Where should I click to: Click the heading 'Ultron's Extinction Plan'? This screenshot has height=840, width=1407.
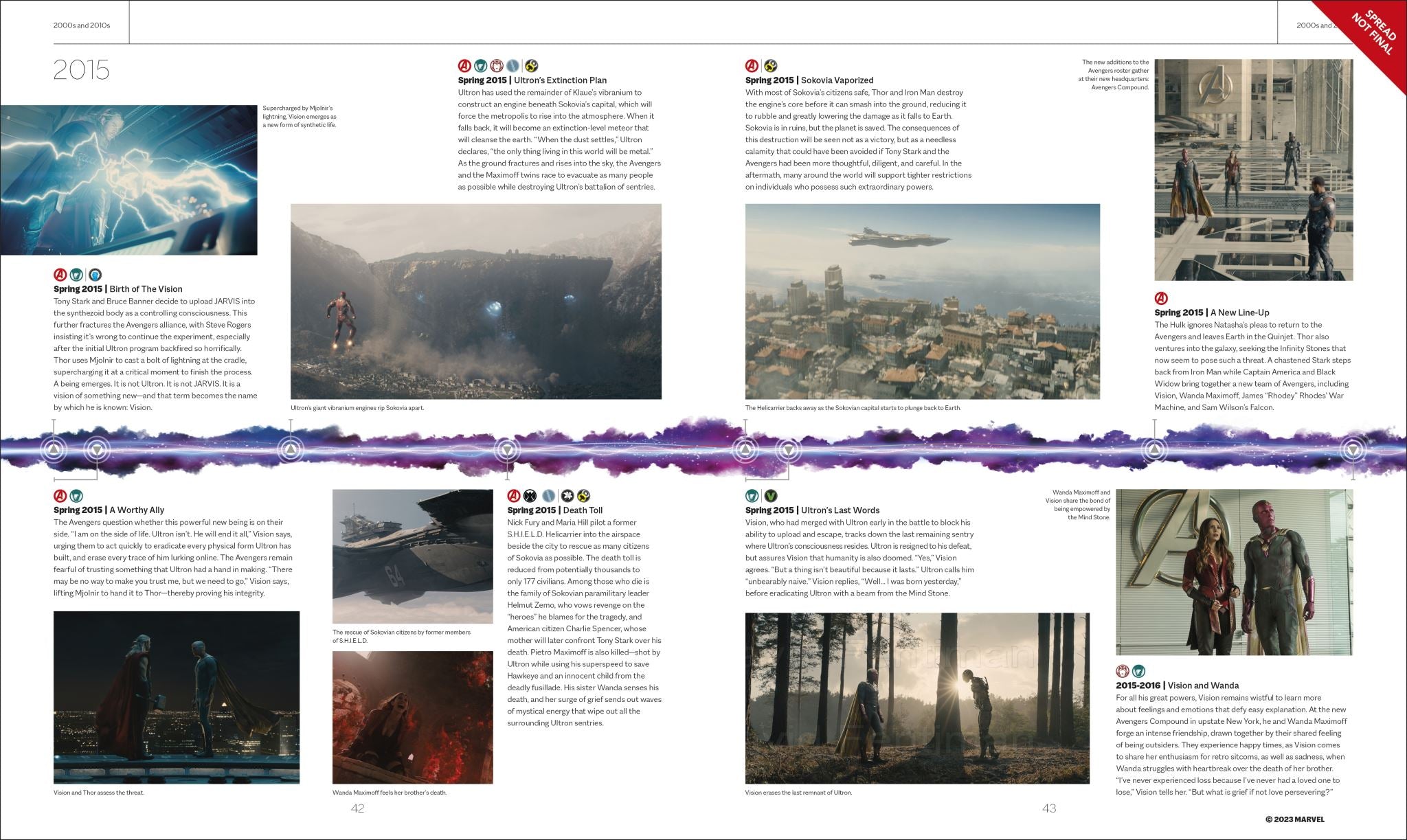561,80
